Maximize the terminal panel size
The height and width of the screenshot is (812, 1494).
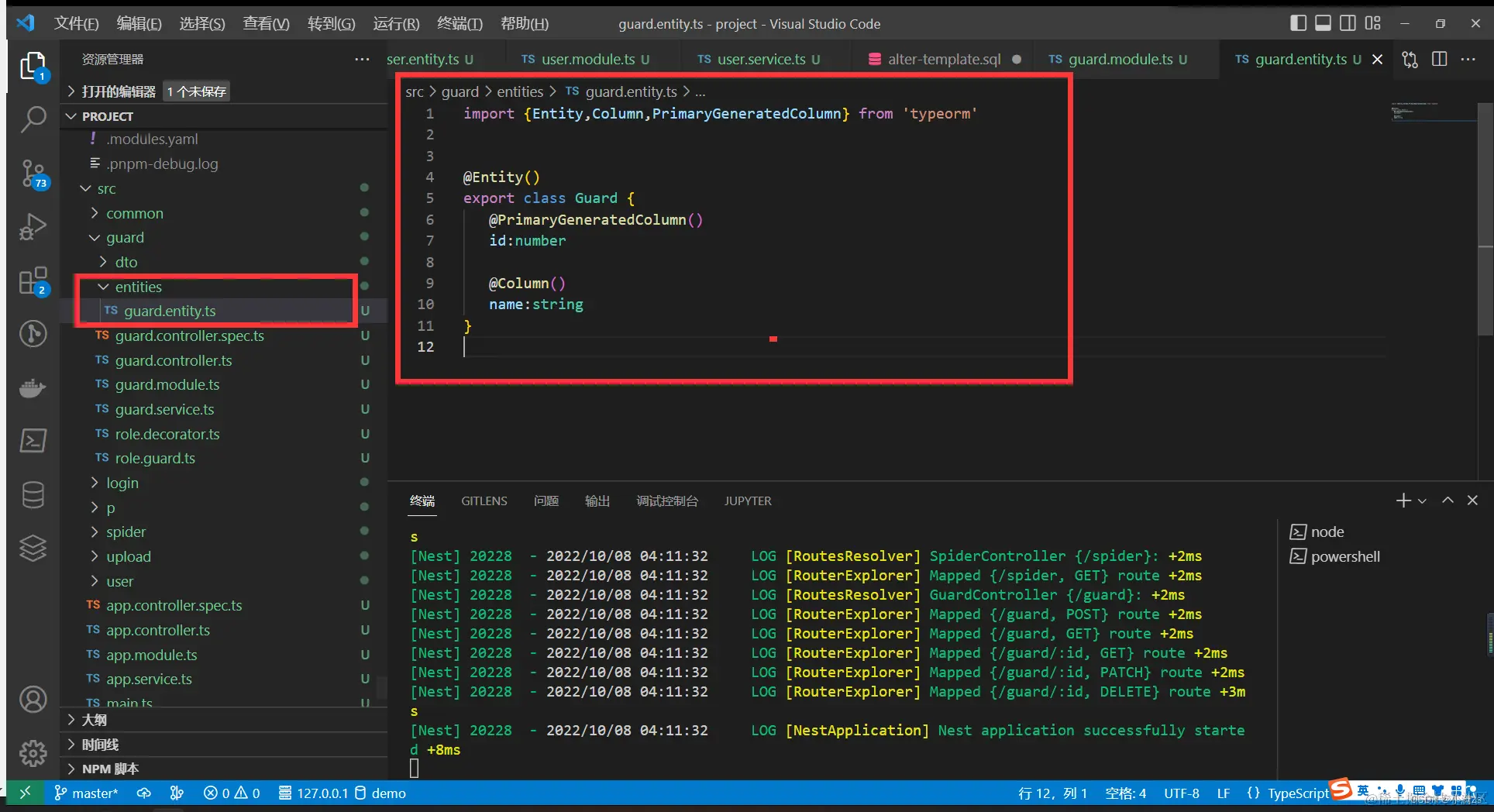(1448, 501)
